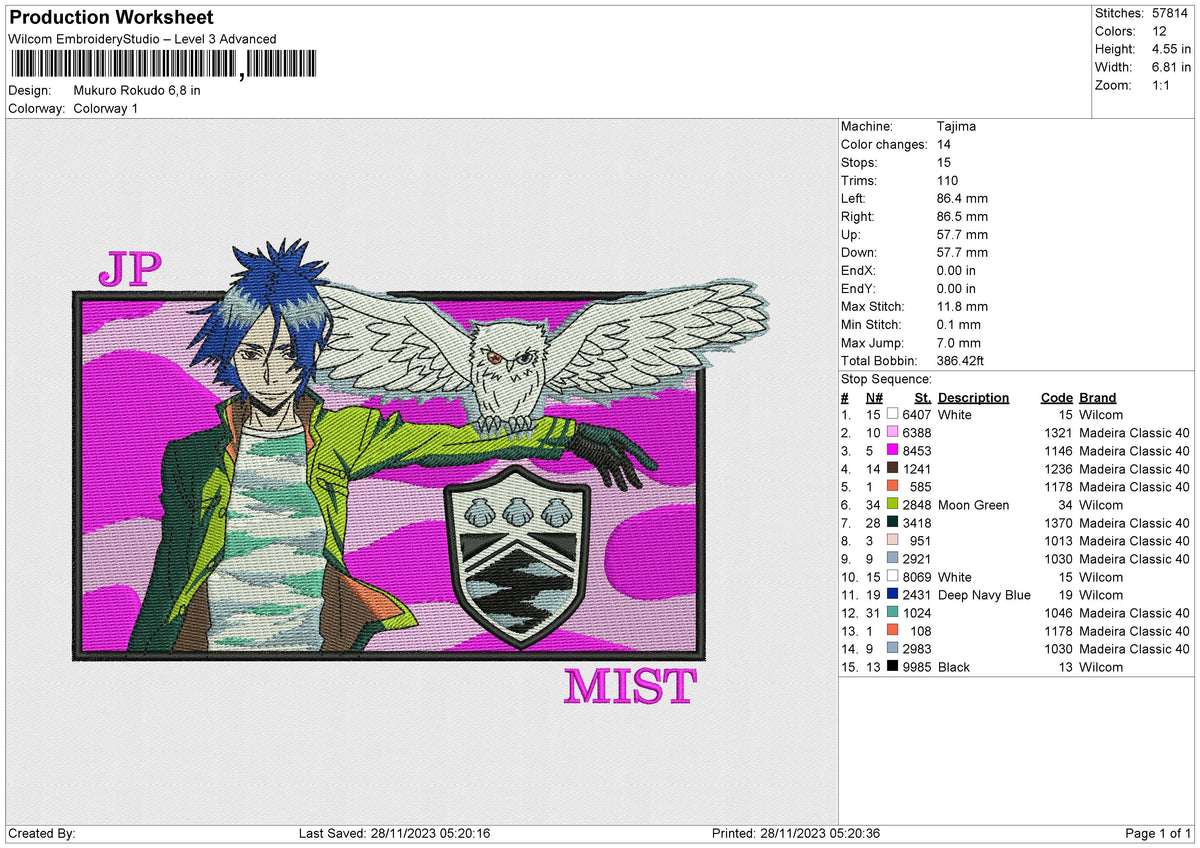
Task: Click the pink 'MIST' lettering in the design
Action: (x=630, y=687)
